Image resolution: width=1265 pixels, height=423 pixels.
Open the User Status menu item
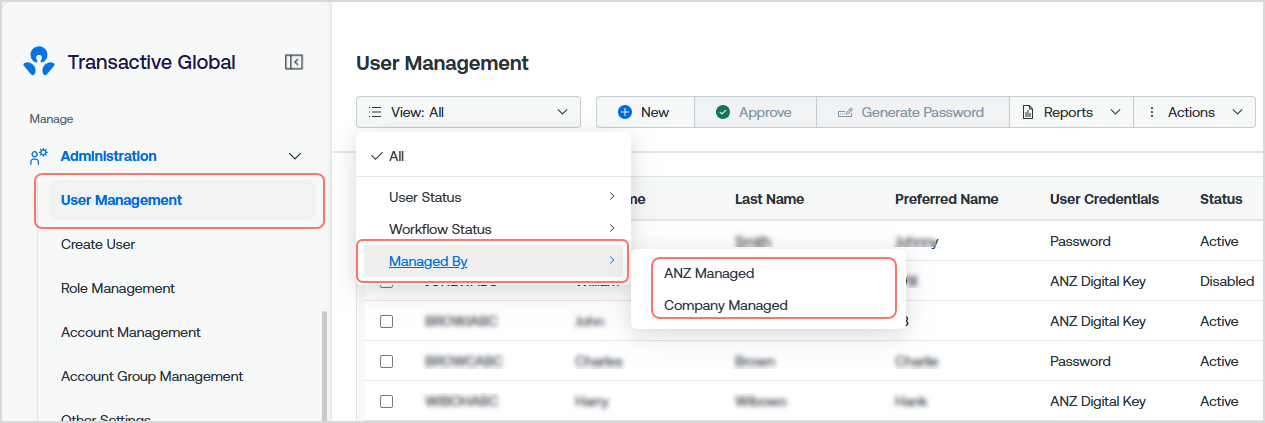click(494, 197)
